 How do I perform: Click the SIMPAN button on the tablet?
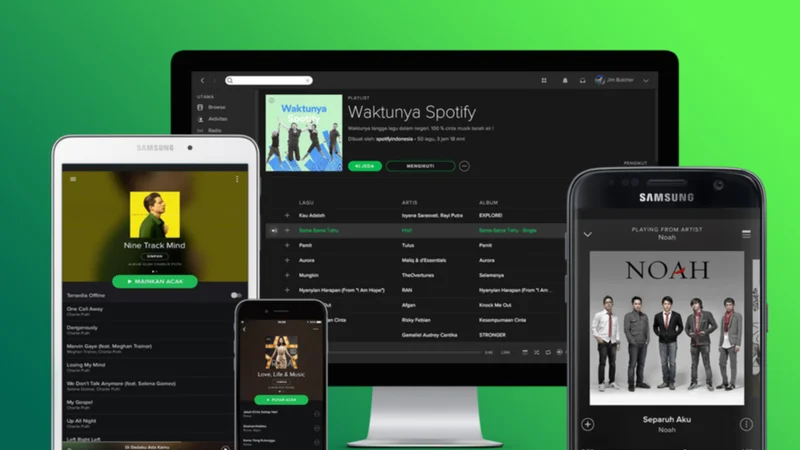155,256
